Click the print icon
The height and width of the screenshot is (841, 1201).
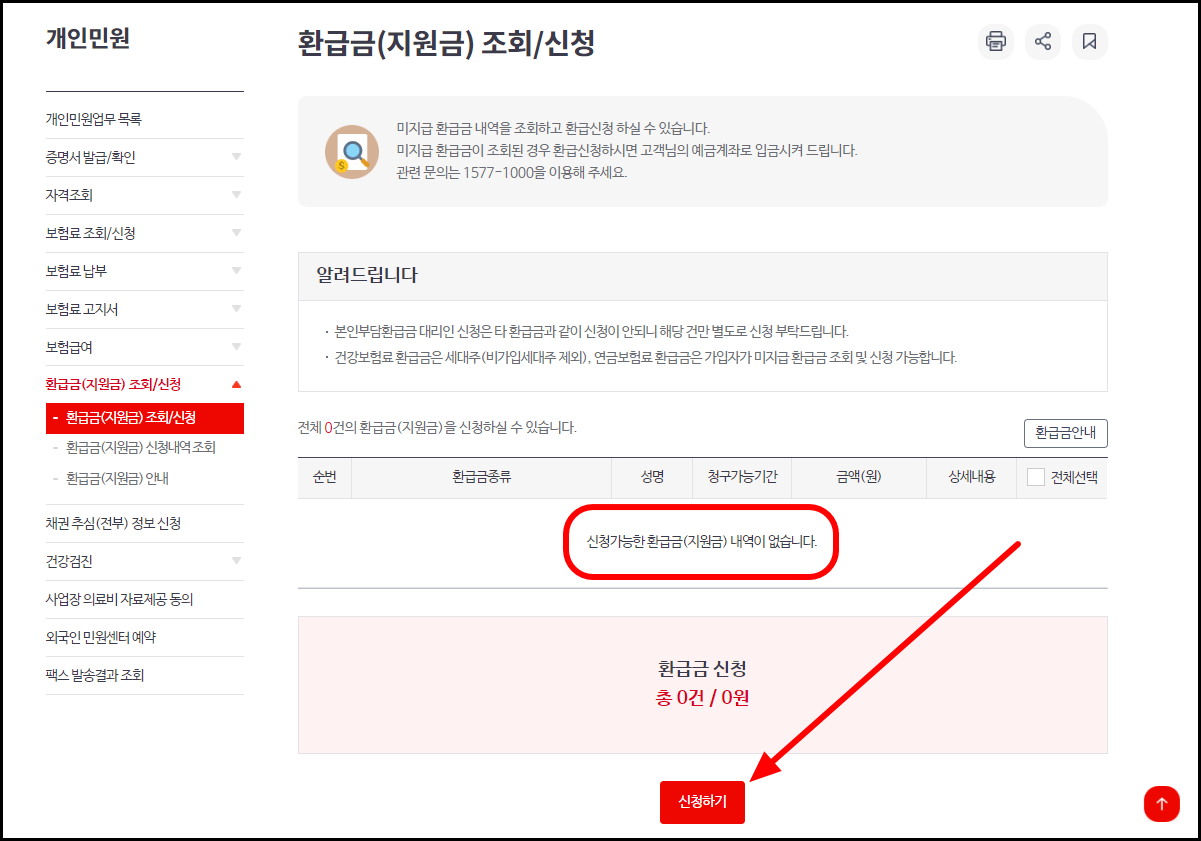click(995, 42)
